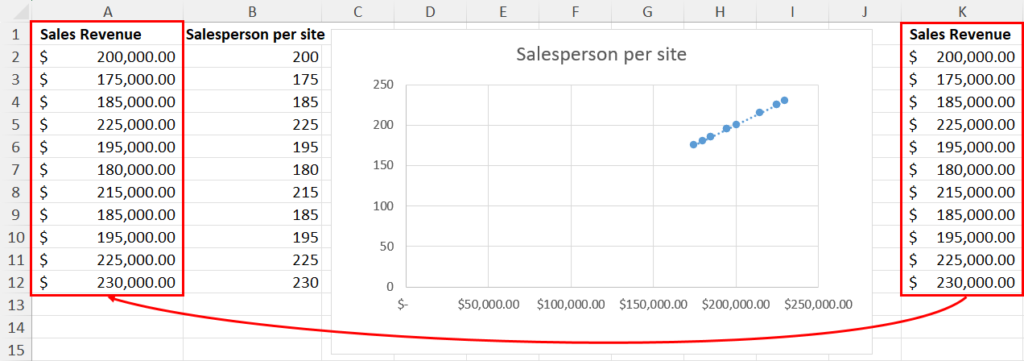Select cell K7 with $180,000.00
Viewport: 1024px width, 361px height.
(962, 170)
